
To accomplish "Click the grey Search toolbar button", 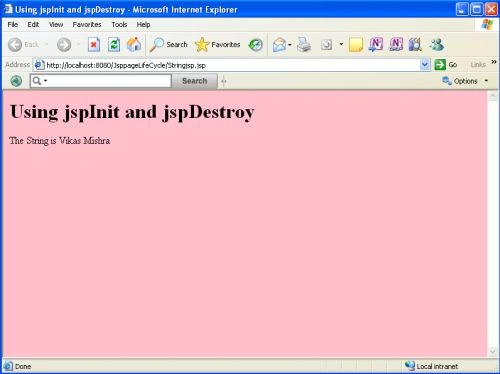I will pos(195,81).
